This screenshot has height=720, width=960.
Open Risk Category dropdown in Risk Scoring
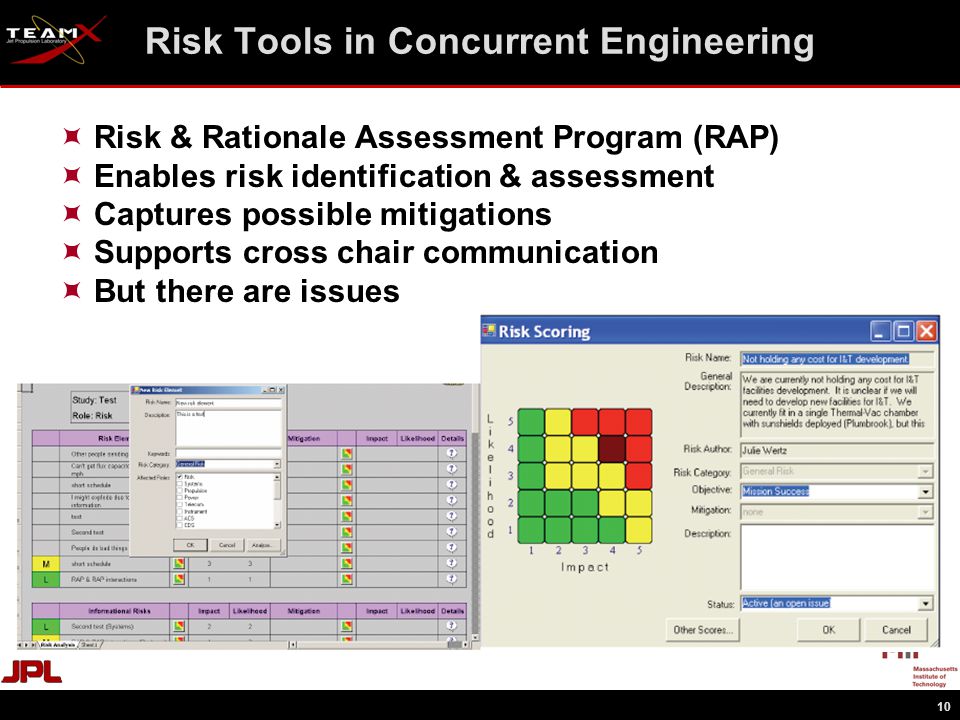click(x=925, y=471)
